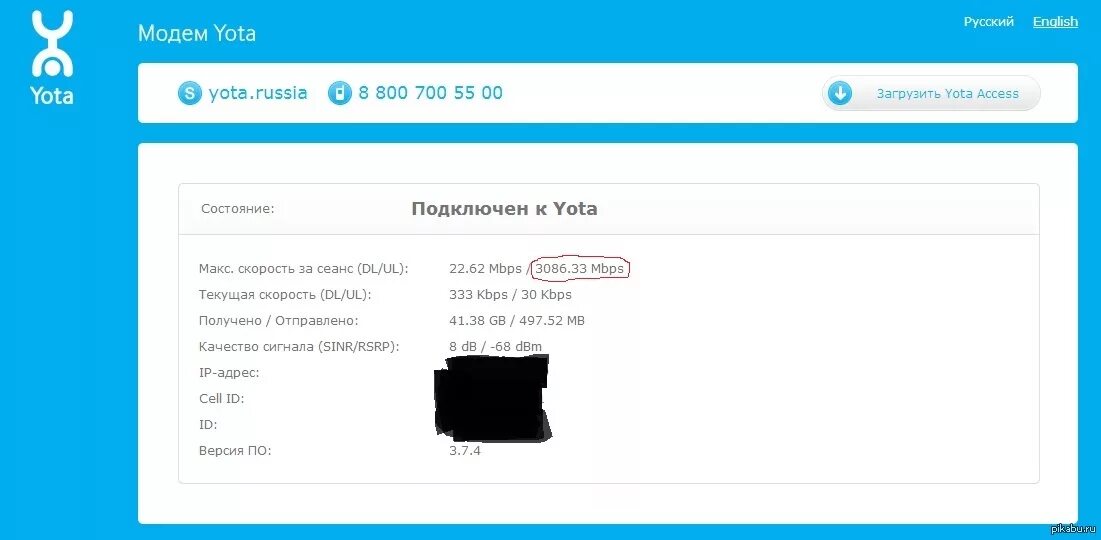The width and height of the screenshot is (1101, 540).
Task: Click the Состояние label
Action: [237, 209]
